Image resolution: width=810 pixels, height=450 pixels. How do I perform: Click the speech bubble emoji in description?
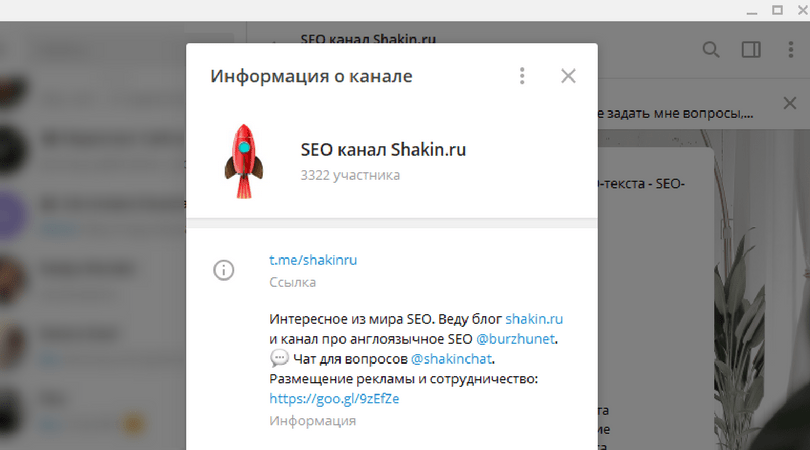point(279,358)
